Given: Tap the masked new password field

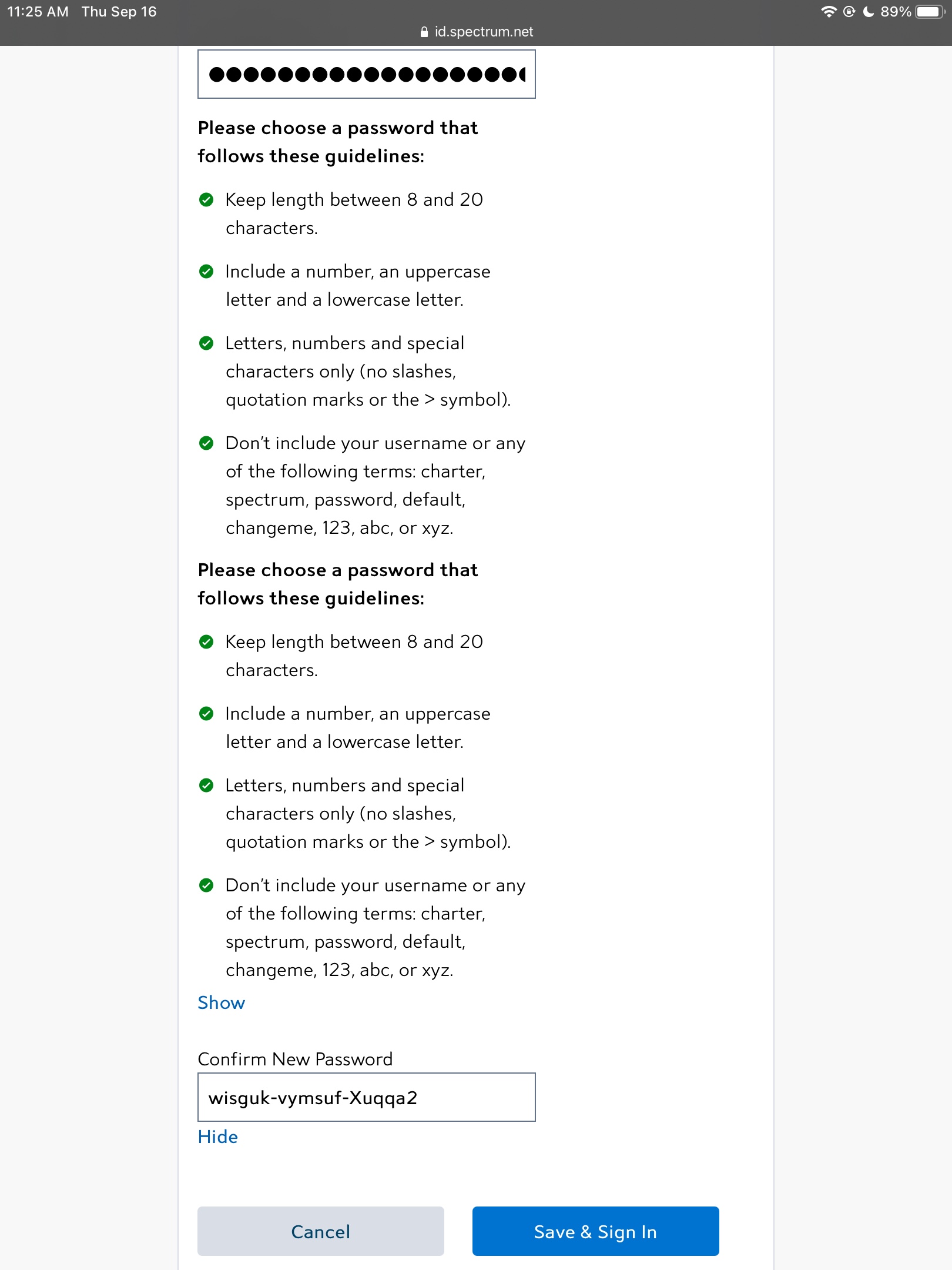Looking at the screenshot, I should (366, 74).
